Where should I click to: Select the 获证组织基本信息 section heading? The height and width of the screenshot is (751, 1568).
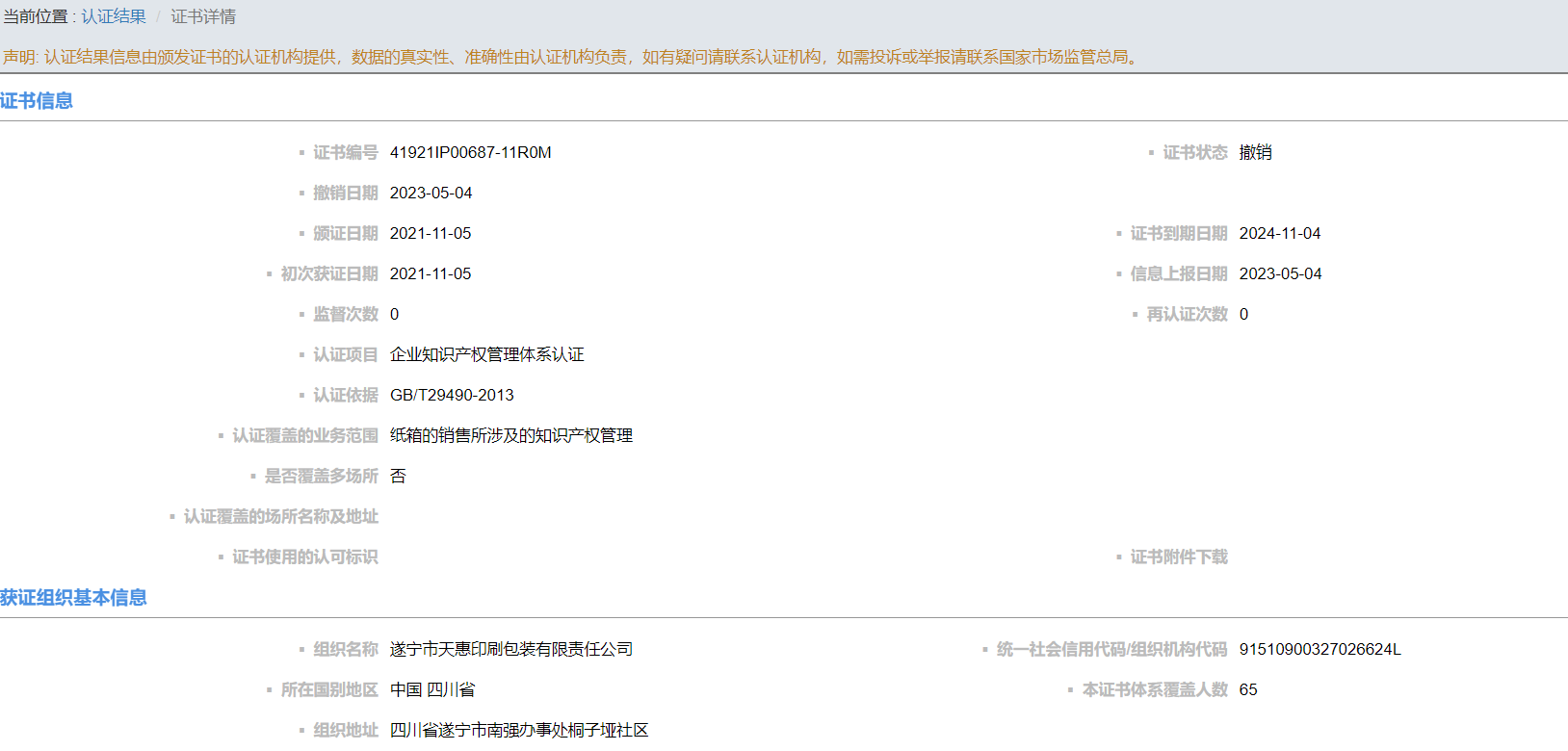pyautogui.click(x=73, y=598)
